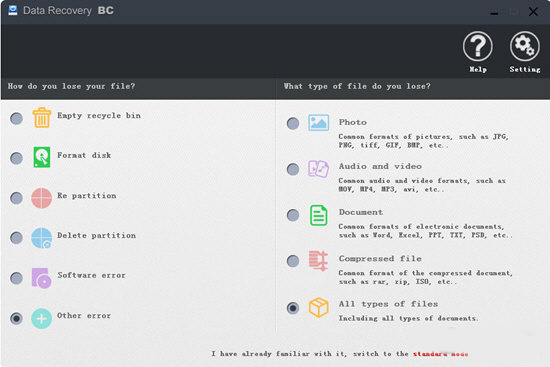Click the Audio and video icon
This screenshot has height=367, width=550.
[x=318, y=169]
